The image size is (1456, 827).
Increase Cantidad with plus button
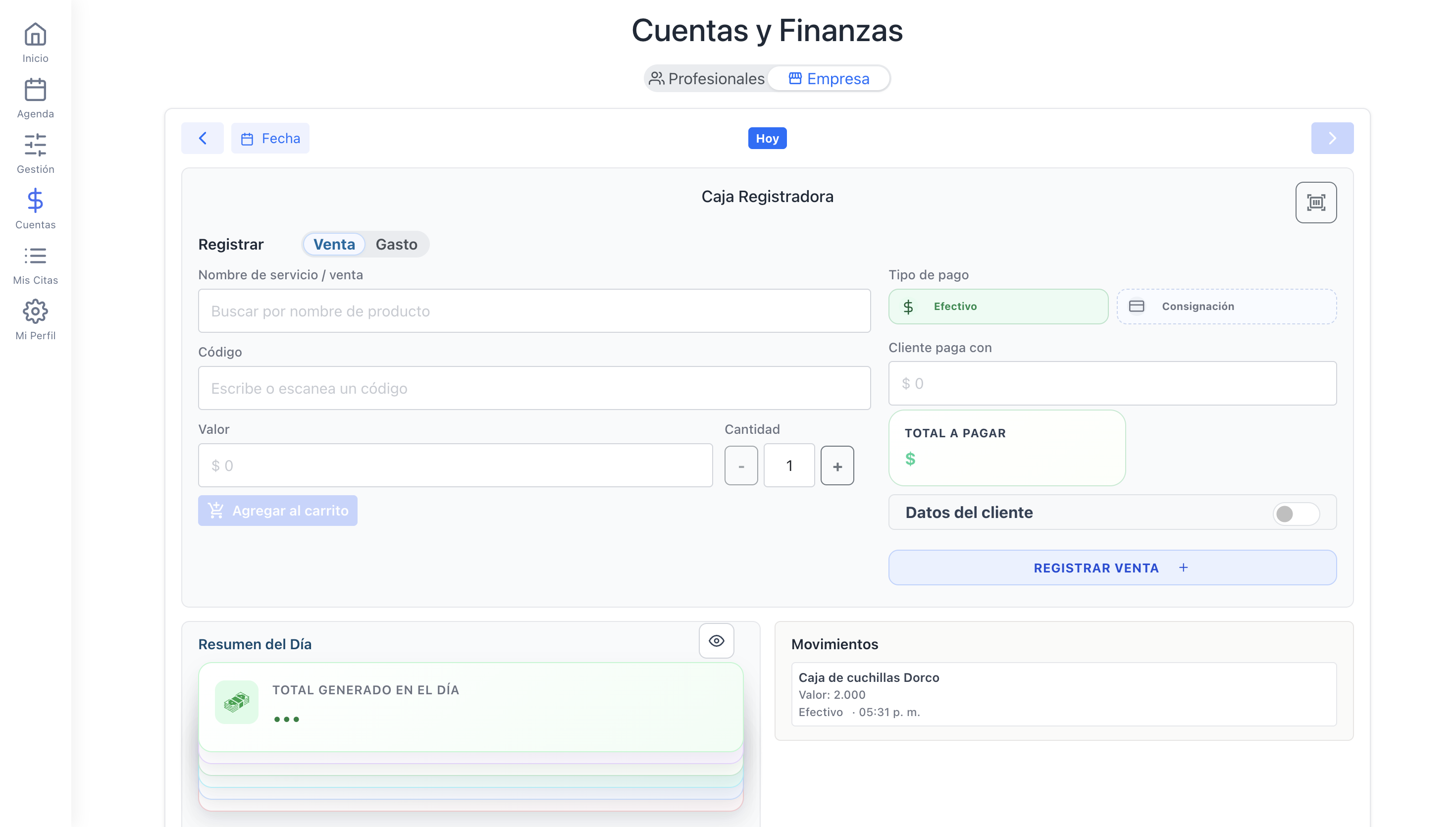click(837, 466)
